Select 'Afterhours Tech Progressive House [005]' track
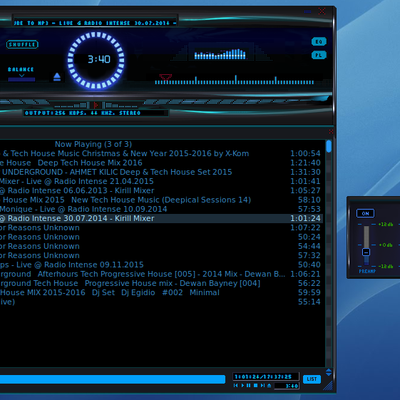Image resolution: width=400 pixels, height=400 pixels. (161, 274)
